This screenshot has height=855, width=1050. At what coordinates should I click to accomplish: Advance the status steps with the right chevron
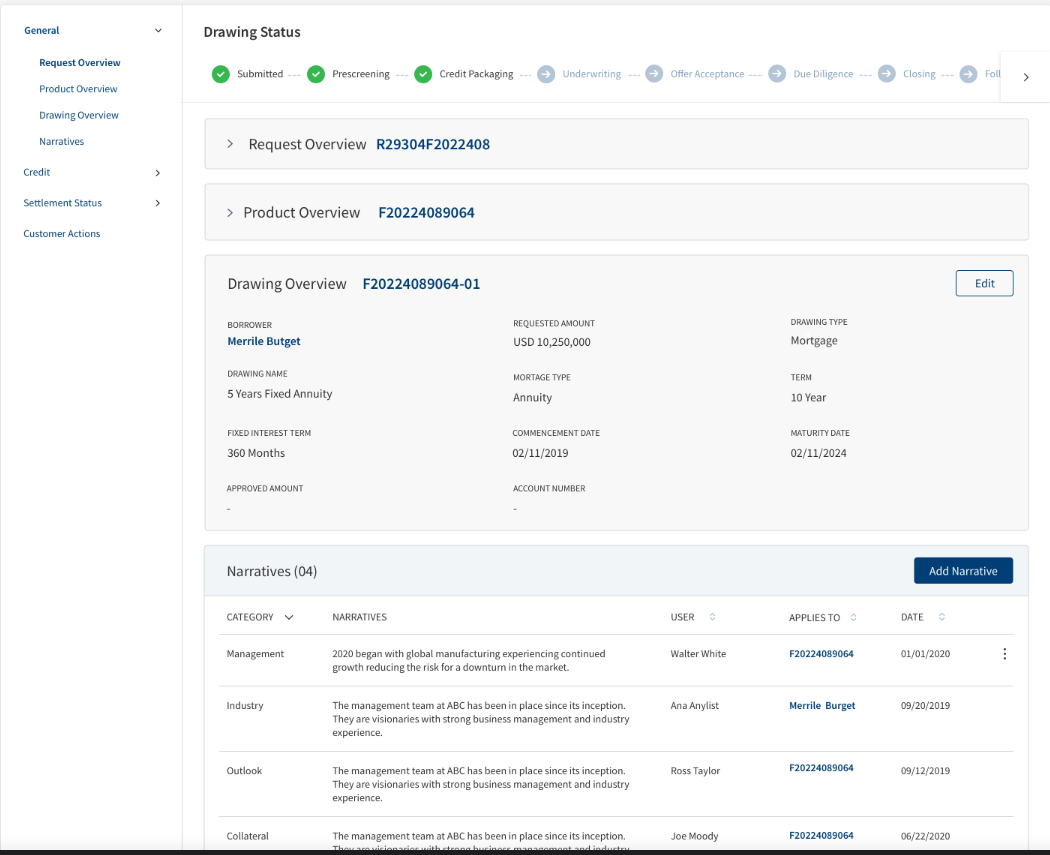tap(1026, 77)
